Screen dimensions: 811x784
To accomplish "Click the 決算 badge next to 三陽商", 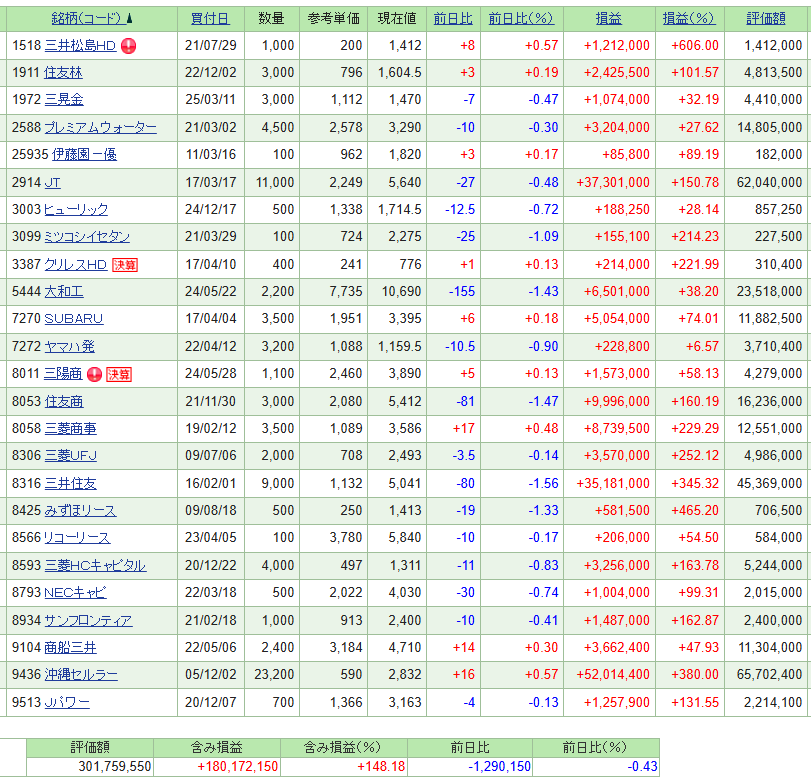I will pos(118,374).
